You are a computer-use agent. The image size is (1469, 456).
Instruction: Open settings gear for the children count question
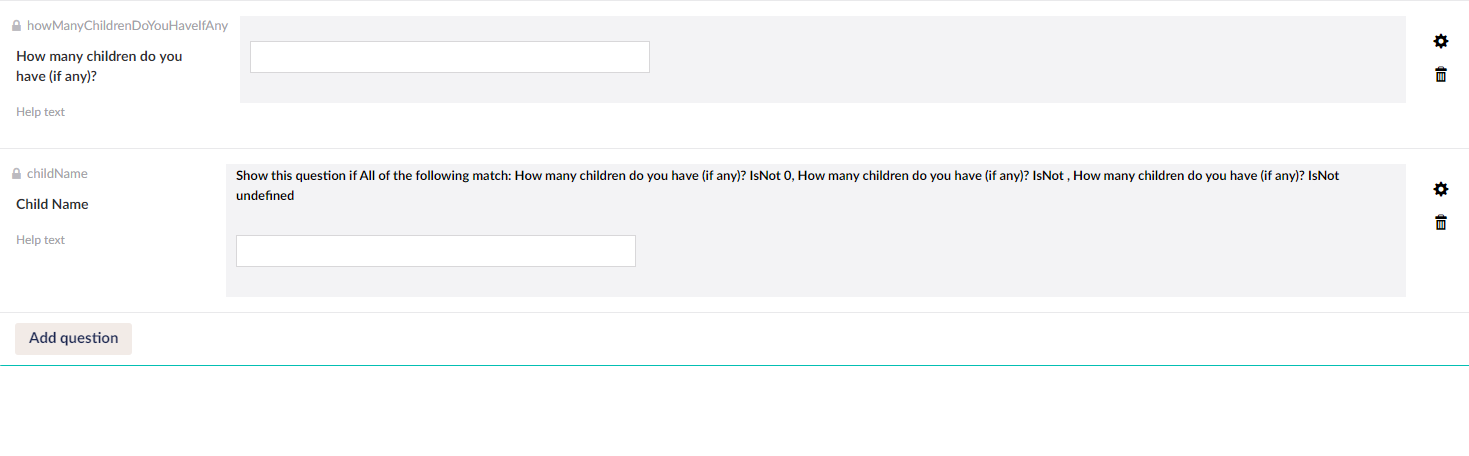[x=1441, y=41]
